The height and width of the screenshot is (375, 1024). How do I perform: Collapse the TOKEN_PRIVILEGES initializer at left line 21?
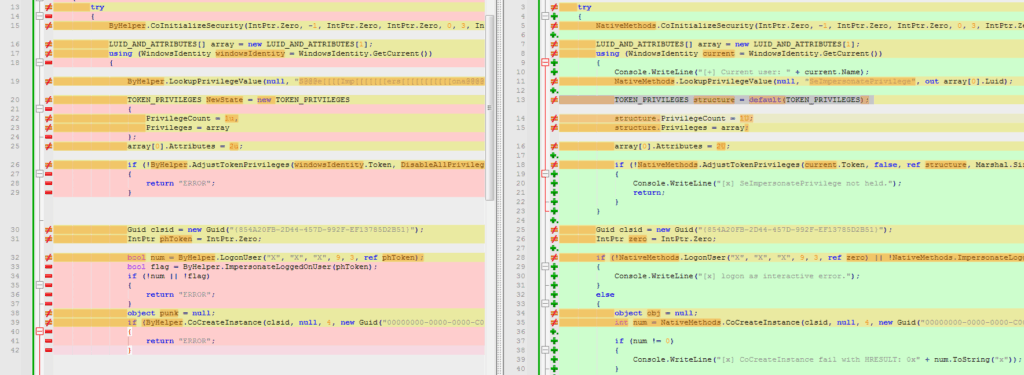point(39,109)
